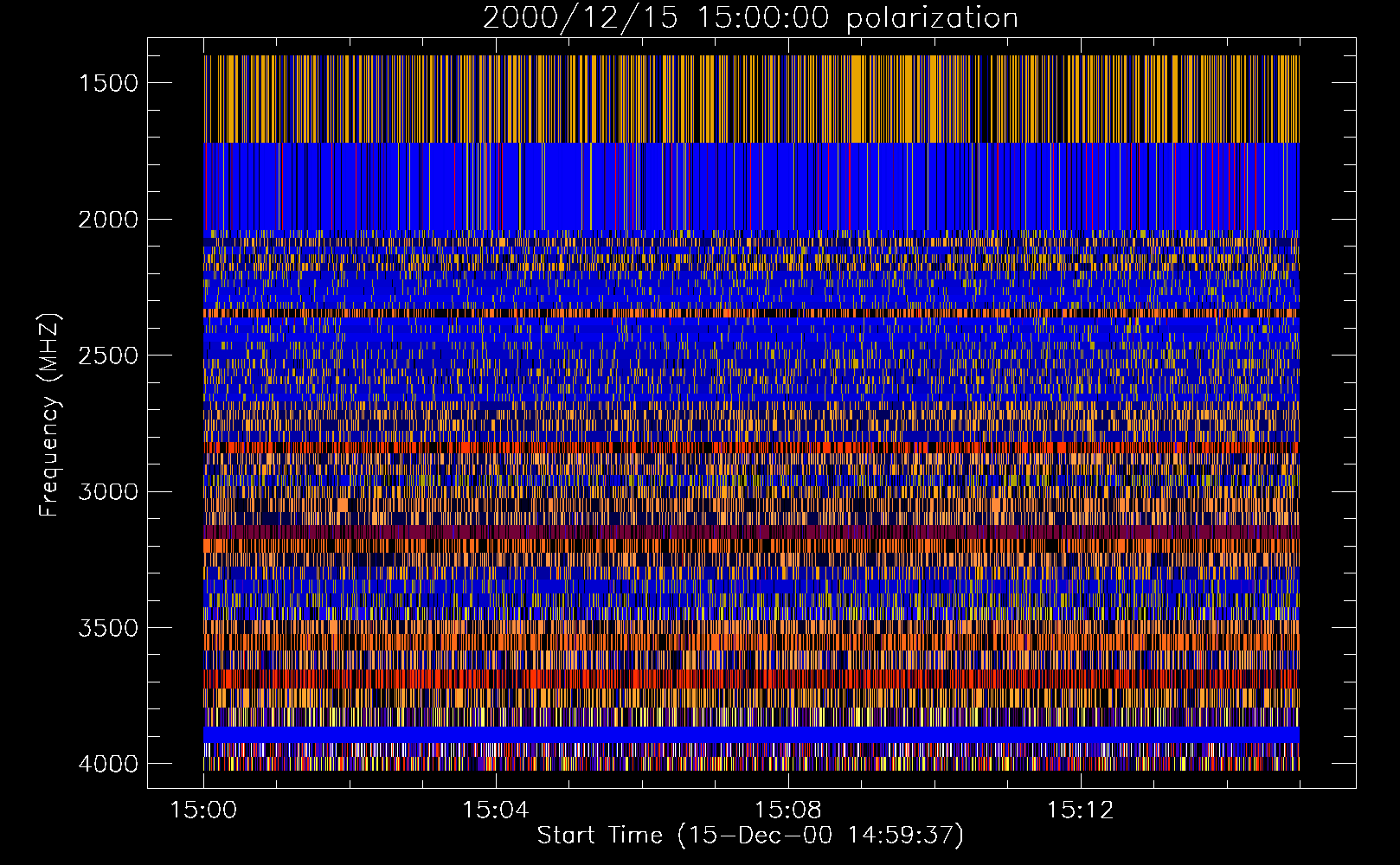Select the 2500 frequency tick label
The image size is (1400, 865).
point(108,356)
